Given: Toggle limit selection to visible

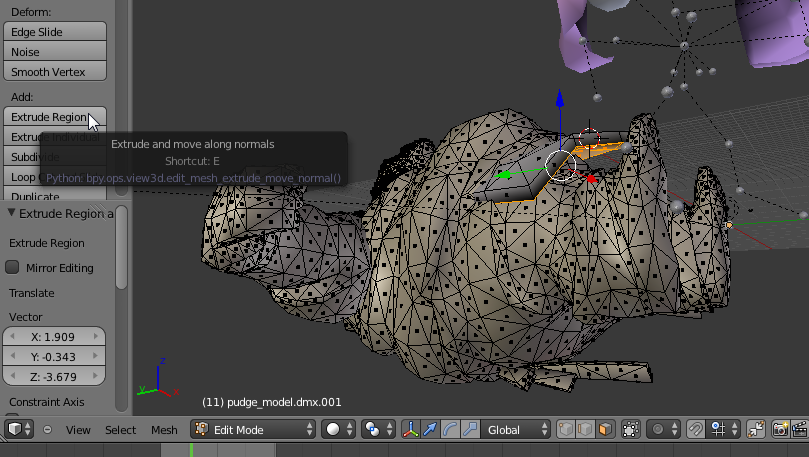Looking at the screenshot, I should pos(630,429).
